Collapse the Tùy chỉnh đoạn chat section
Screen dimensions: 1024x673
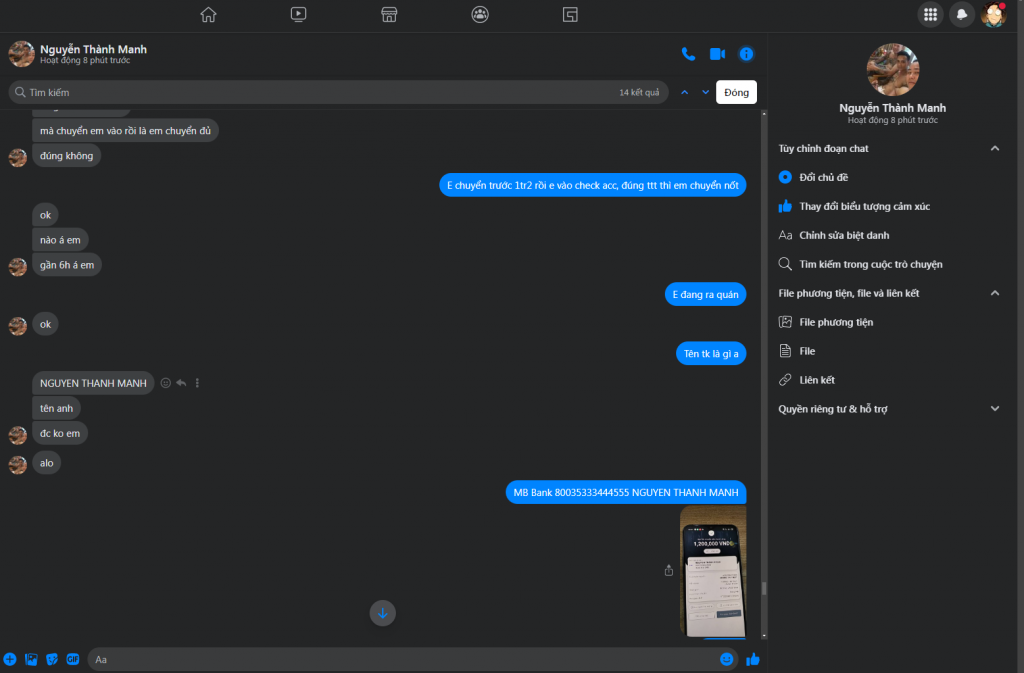click(x=994, y=148)
